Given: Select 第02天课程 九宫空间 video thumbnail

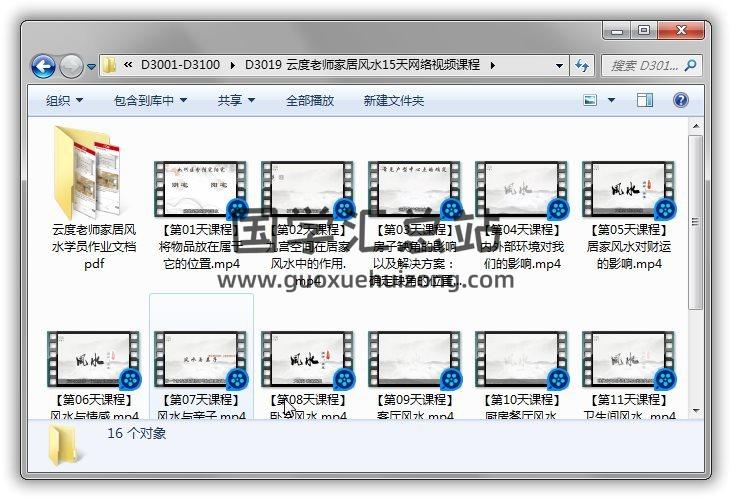Looking at the screenshot, I should tap(308, 189).
